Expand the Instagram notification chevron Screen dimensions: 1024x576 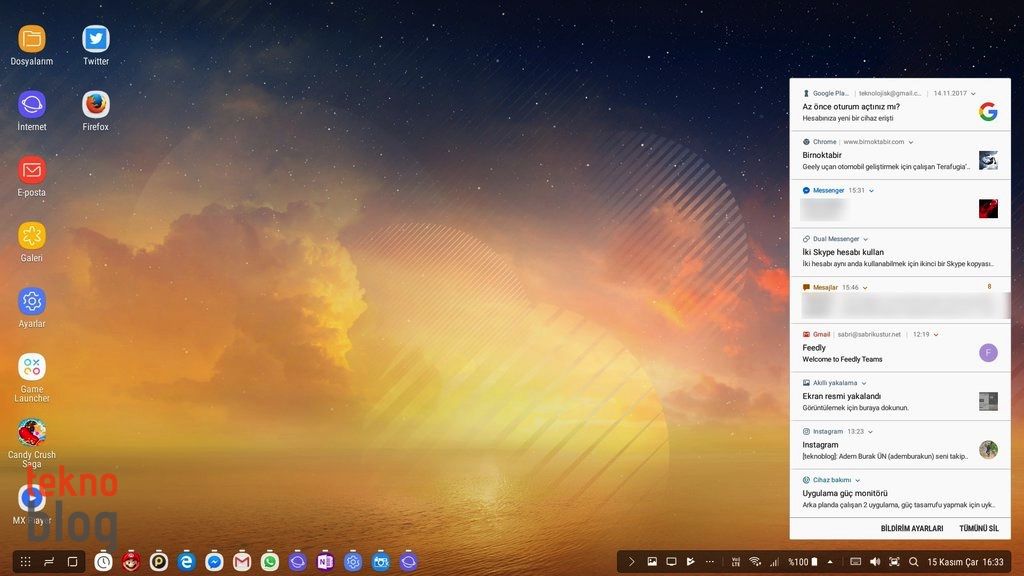click(871, 432)
